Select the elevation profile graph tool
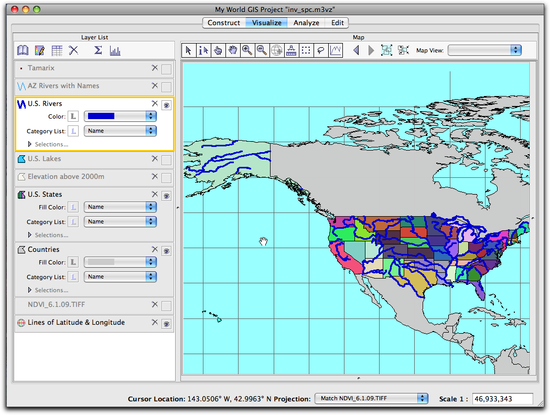Viewport: 550px width, 415px height. [335, 51]
